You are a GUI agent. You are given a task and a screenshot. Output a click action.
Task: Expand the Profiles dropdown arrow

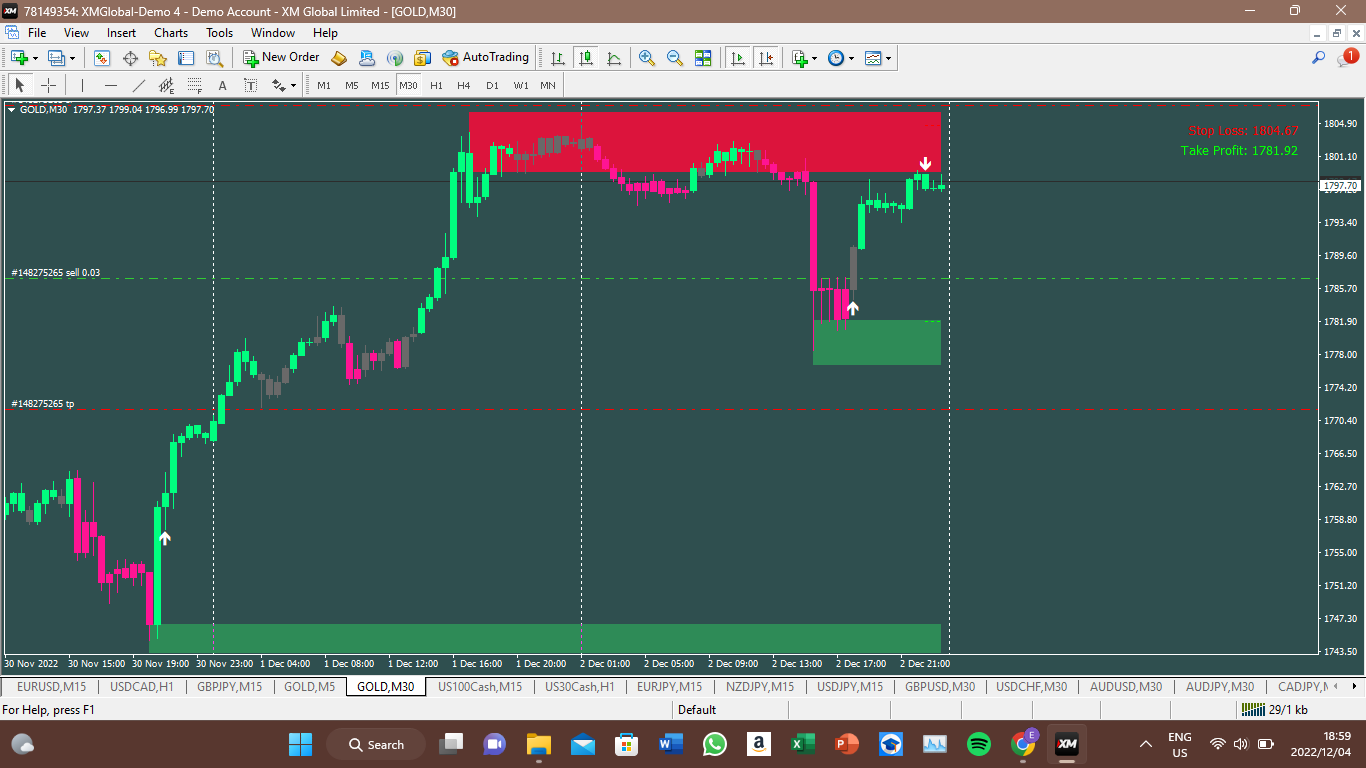click(73, 58)
